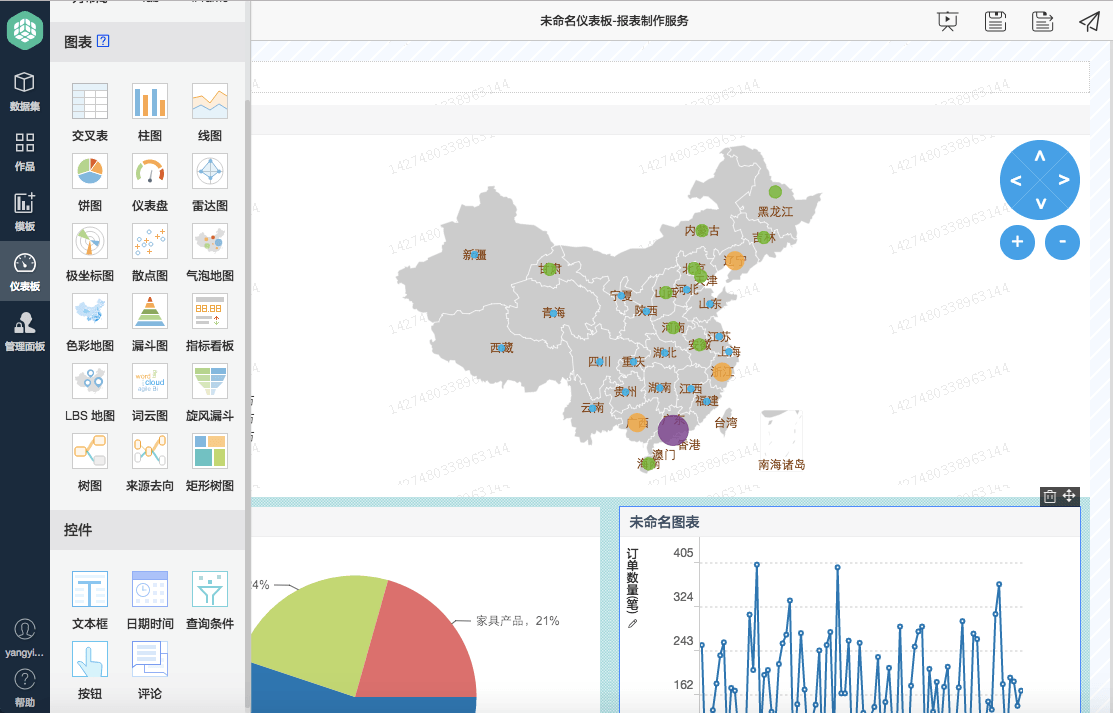Publish dashboard with paper plane icon
The width and height of the screenshot is (1113, 713).
click(1090, 21)
